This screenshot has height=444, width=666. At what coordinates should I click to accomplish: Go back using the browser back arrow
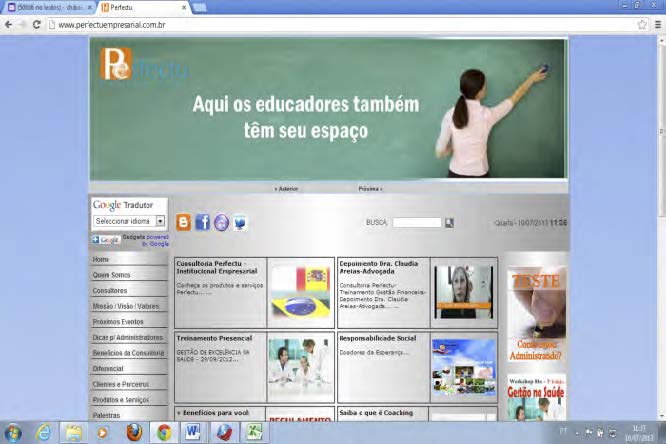(x=8, y=24)
